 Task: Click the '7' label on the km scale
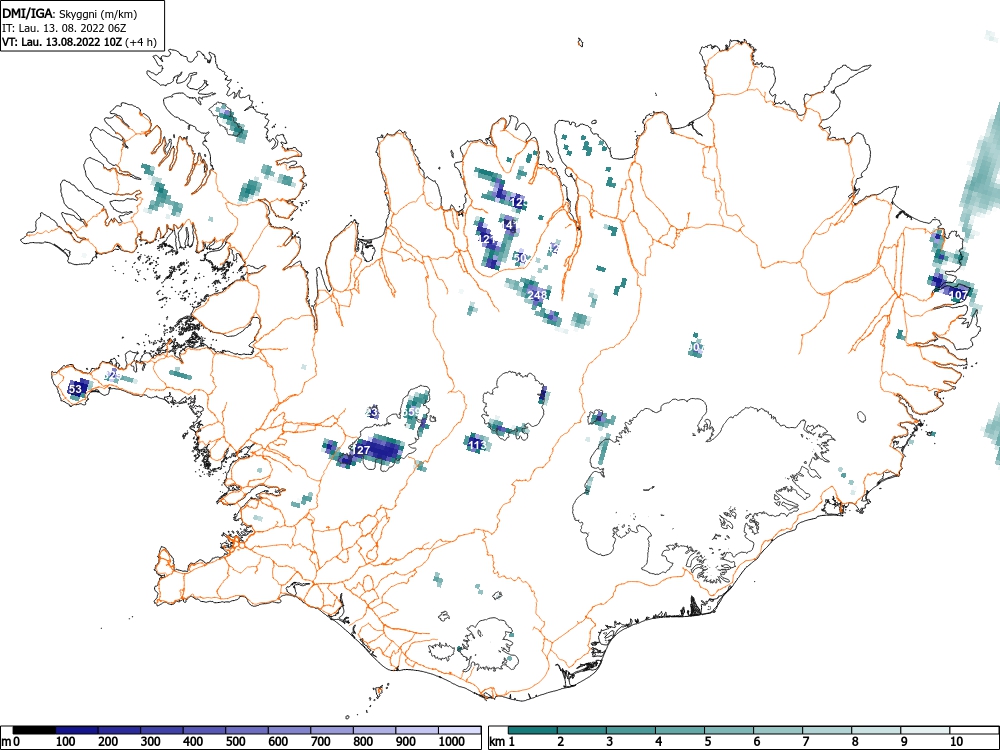[x=805, y=742]
